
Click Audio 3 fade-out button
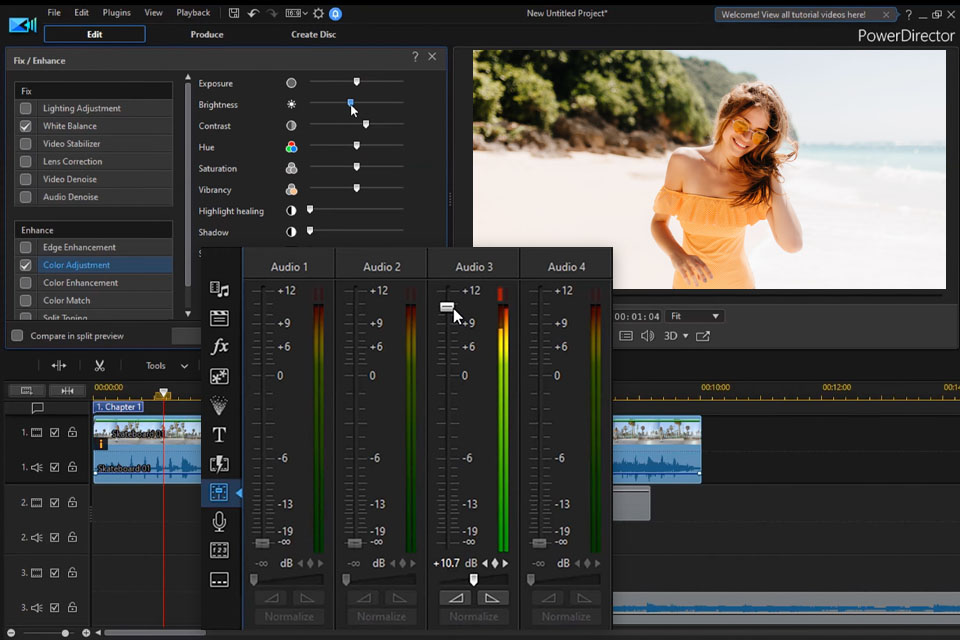point(492,598)
